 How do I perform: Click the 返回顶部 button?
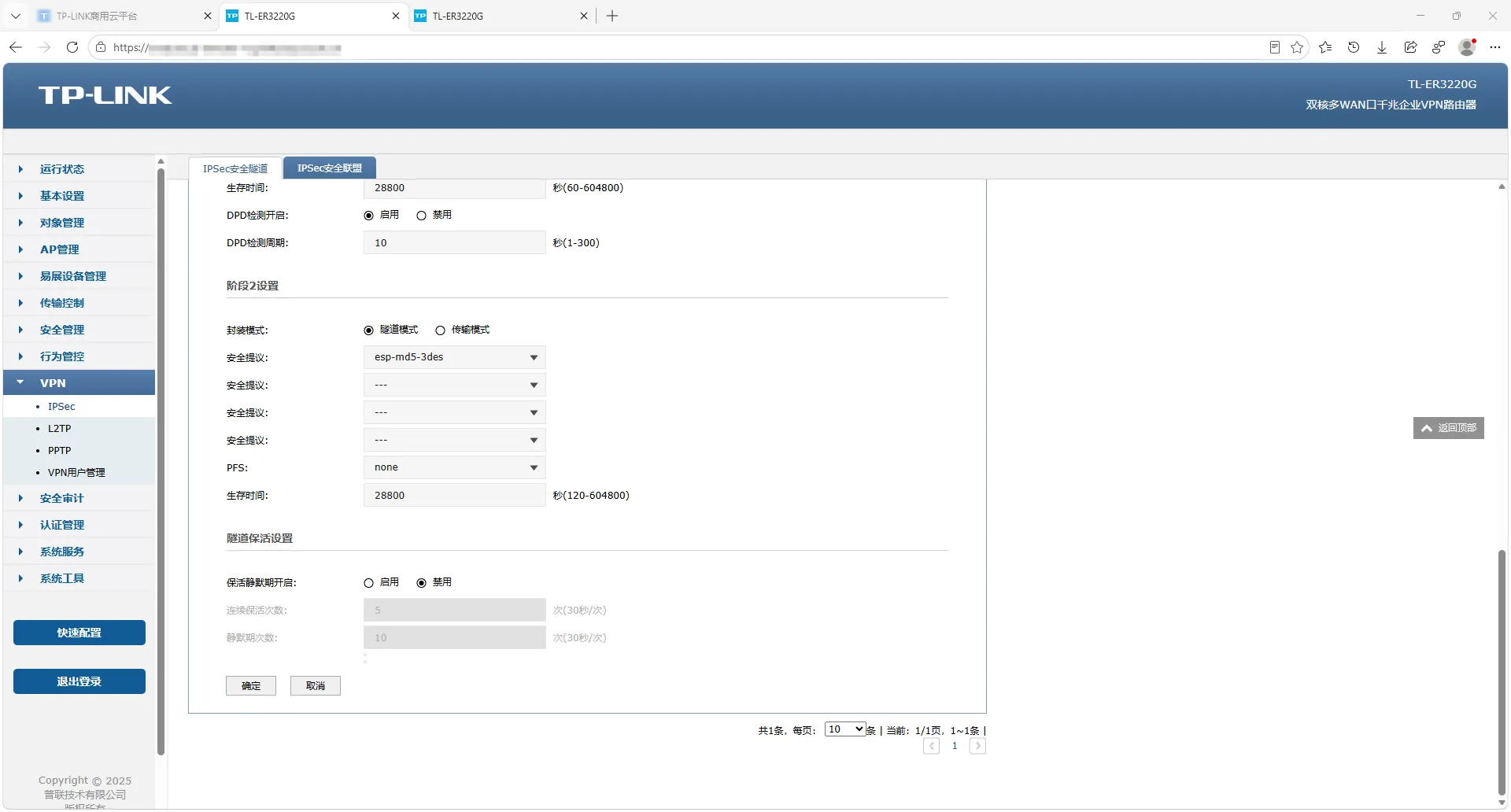(1448, 428)
